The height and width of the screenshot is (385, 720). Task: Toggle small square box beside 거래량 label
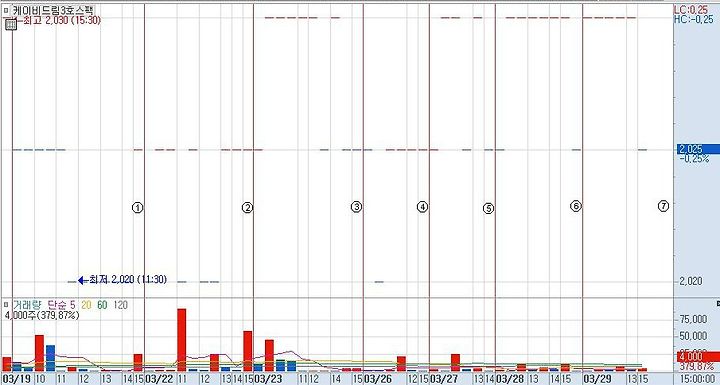6,305
